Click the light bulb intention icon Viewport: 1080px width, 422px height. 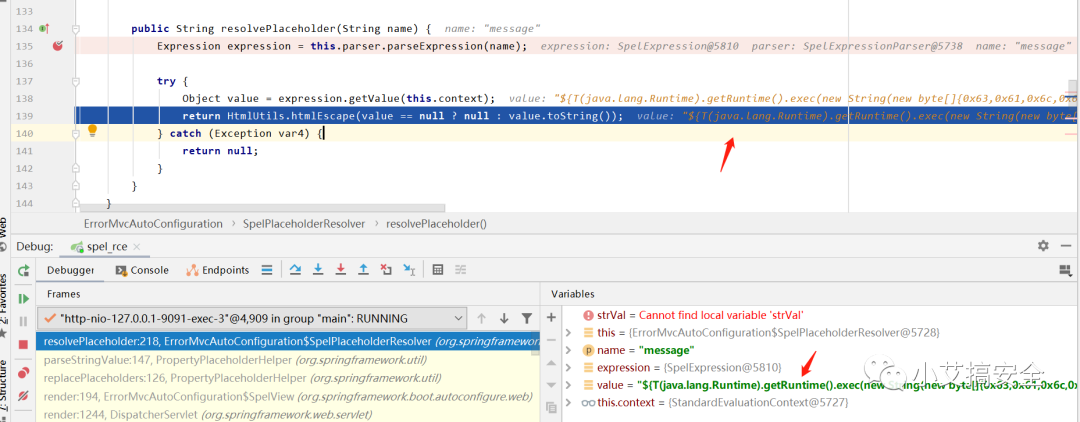[x=93, y=131]
